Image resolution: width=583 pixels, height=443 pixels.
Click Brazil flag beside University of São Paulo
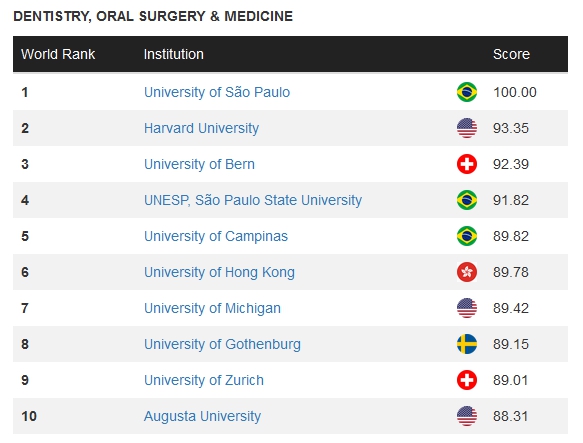click(x=467, y=92)
